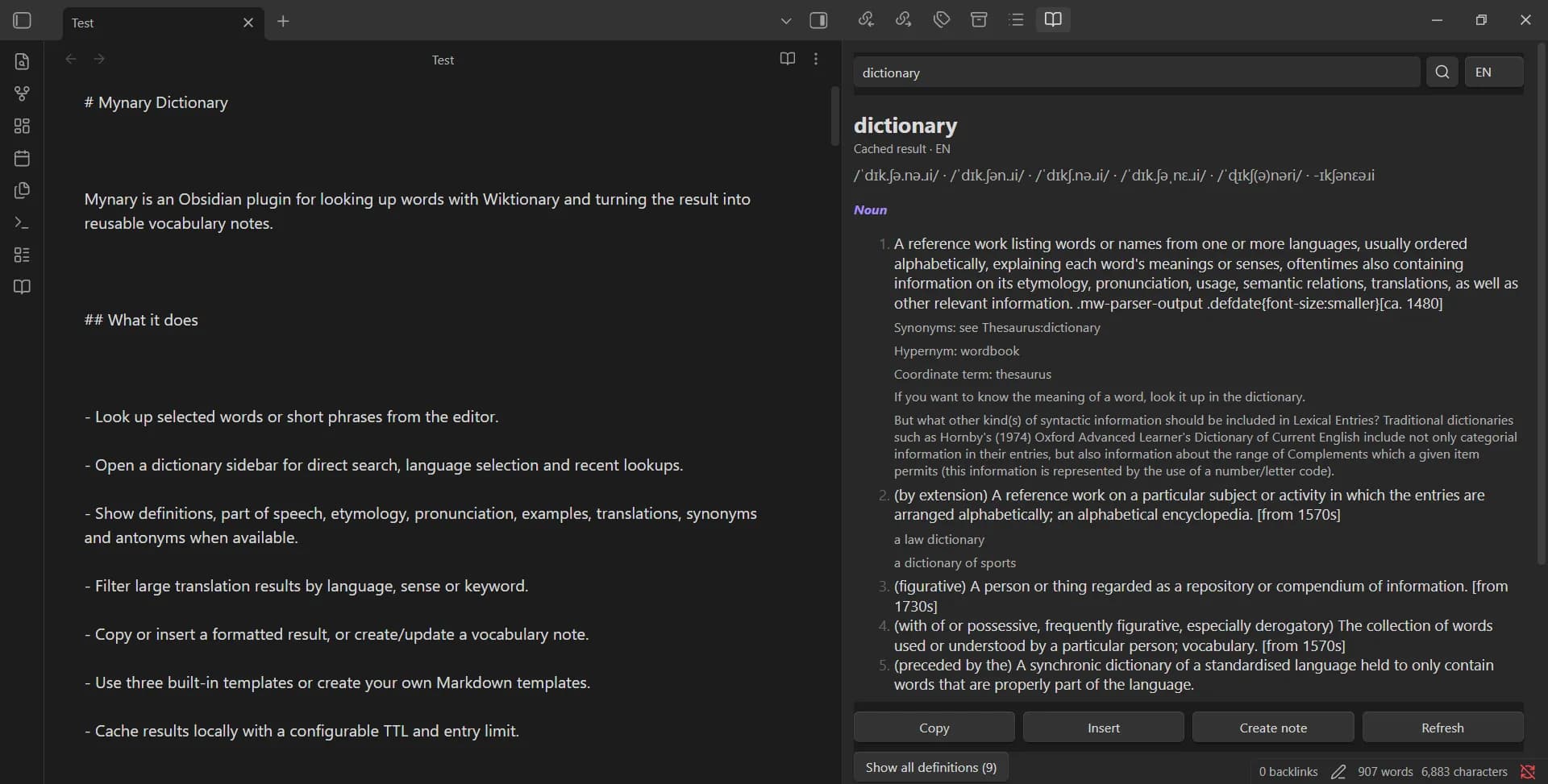The height and width of the screenshot is (784, 1548).
Task: Click the pronunciation IPA line
Action: click(x=1114, y=176)
